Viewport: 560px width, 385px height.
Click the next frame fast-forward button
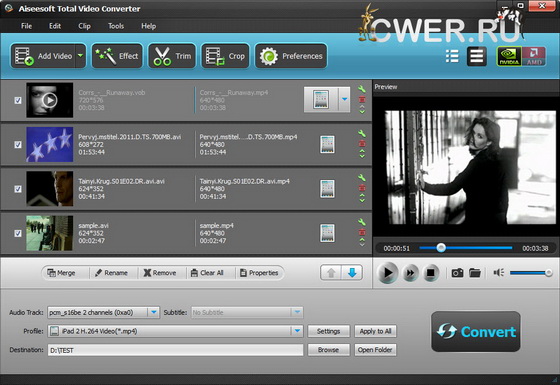pyautogui.click(x=410, y=273)
